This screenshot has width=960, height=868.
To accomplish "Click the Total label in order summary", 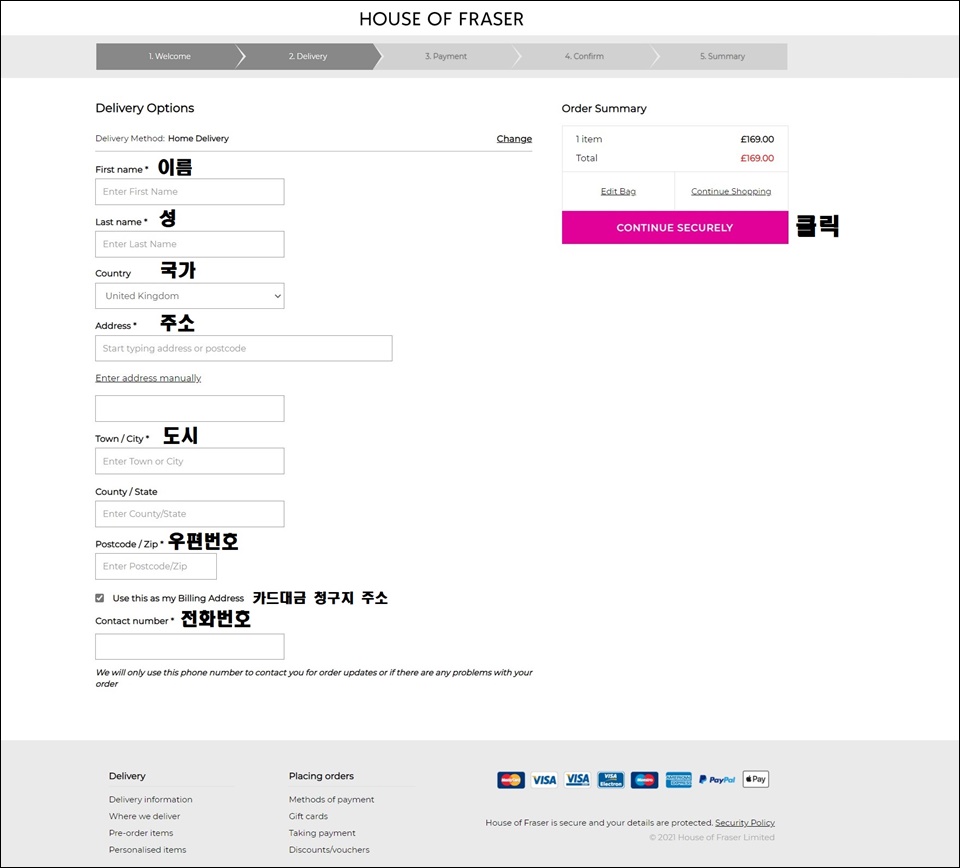I will [587, 158].
